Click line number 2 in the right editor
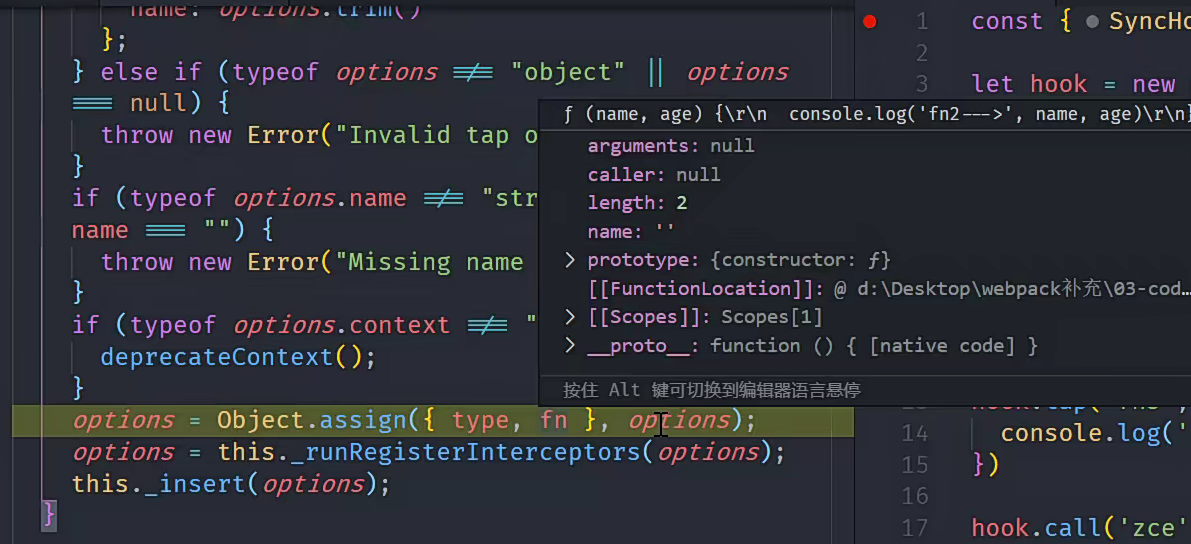1191x544 pixels. pos(921,52)
